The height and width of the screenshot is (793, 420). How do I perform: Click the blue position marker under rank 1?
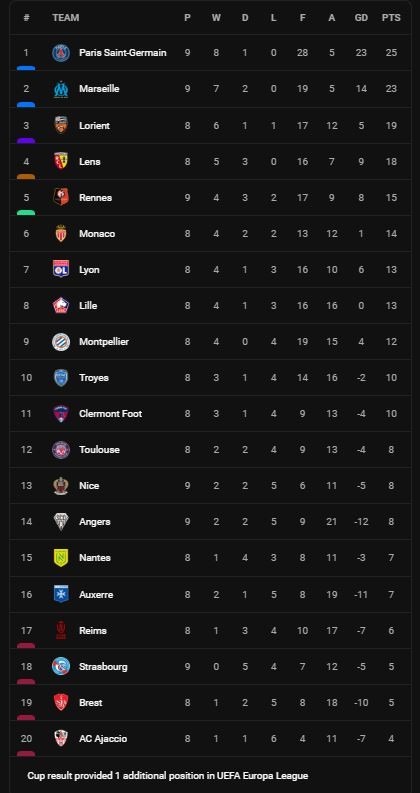[x=26, y=68]
